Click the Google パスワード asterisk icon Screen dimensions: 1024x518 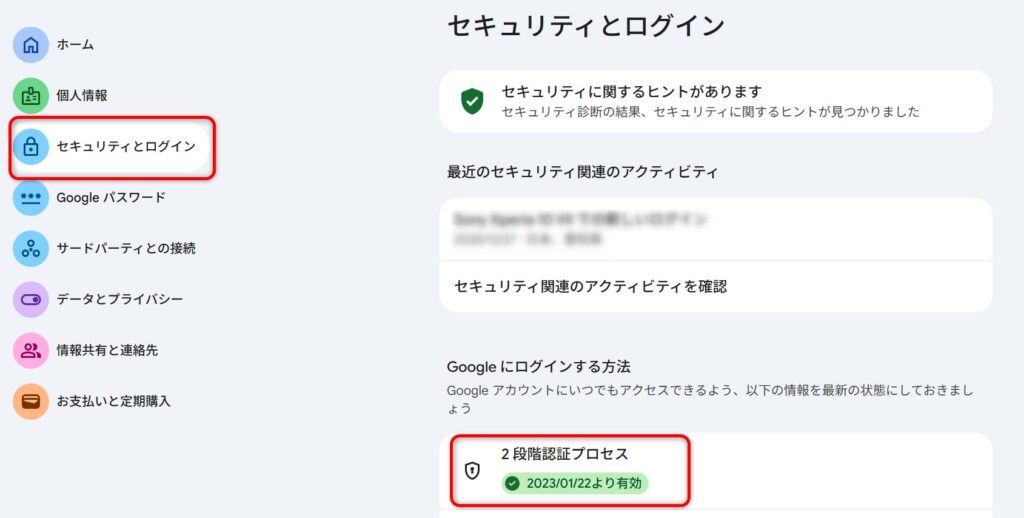pyautogui.click(x=31, y=197)
